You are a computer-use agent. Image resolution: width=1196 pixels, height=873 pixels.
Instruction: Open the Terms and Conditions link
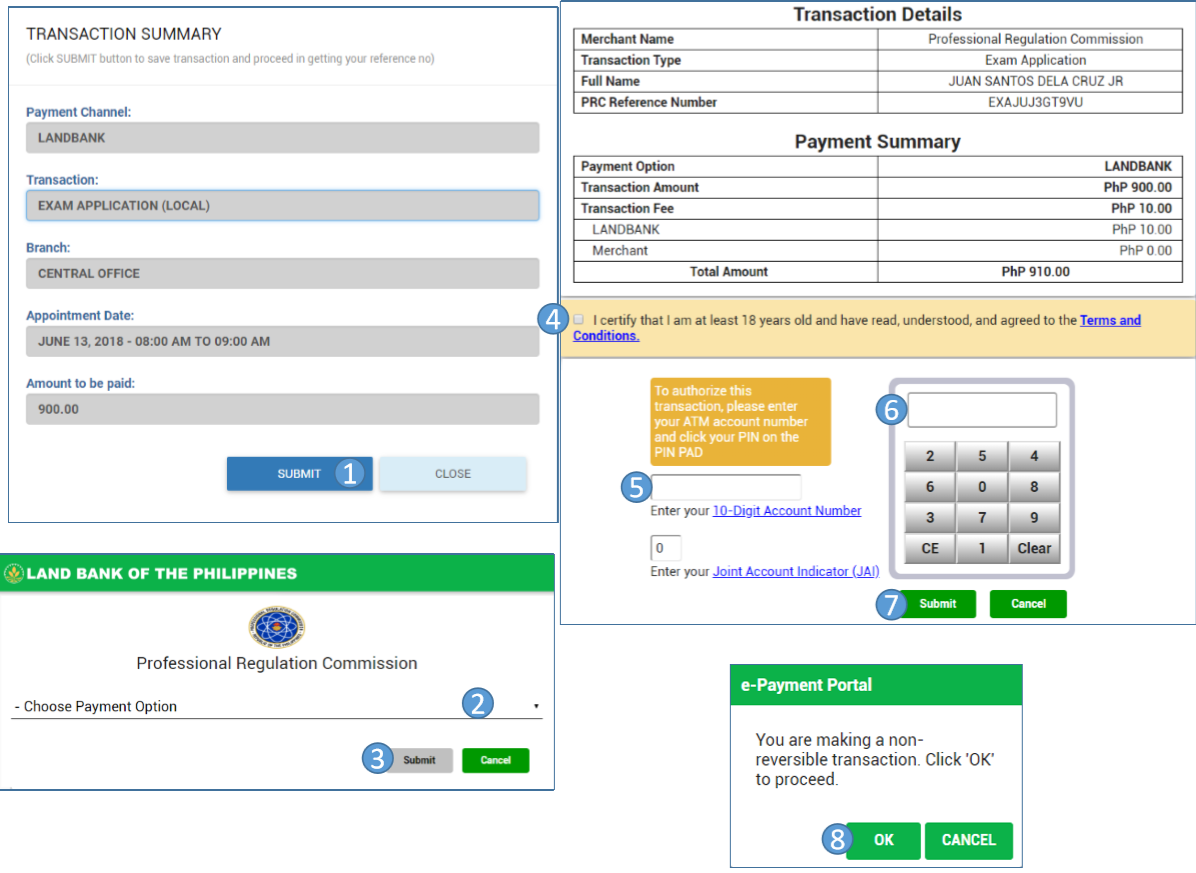(x=1110, y=320)
